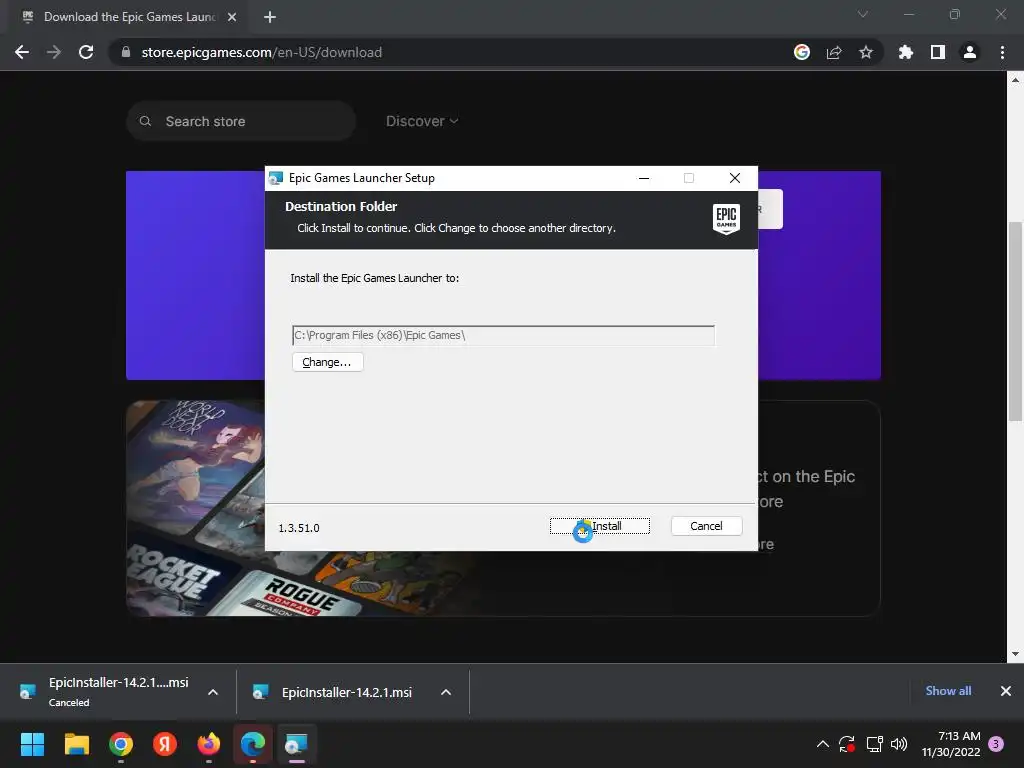Click the Epic Games logo in the setup header
The height and width of the screenshot is (768, 1024).
pos(726,218)
